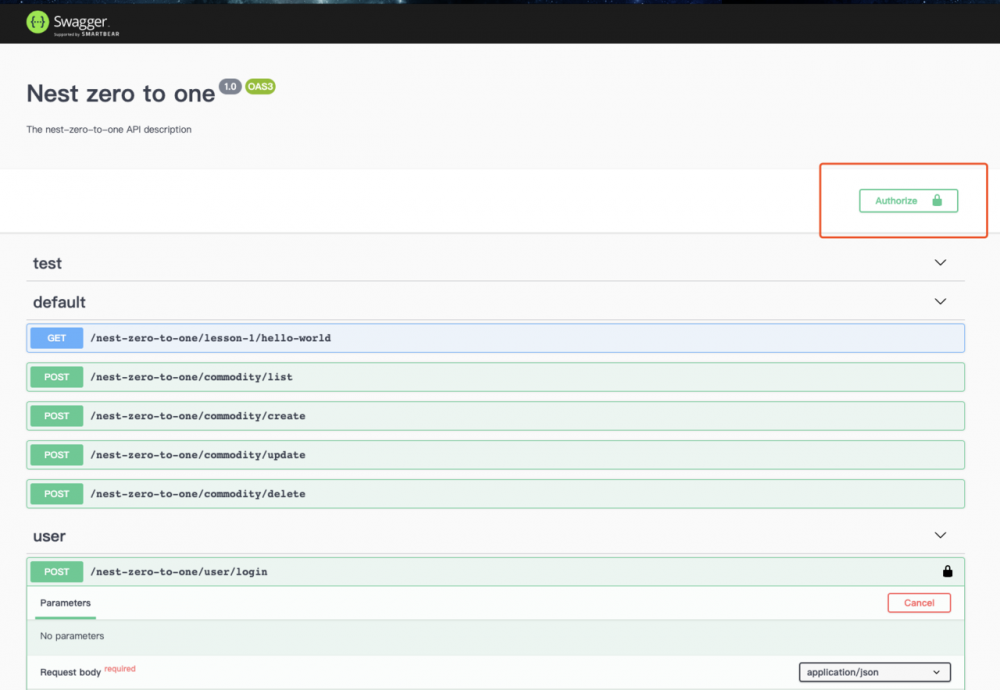This screenshot has width=1000, height=690.
Task: Click the Swagger logo icon
Action: coord(38,22)
